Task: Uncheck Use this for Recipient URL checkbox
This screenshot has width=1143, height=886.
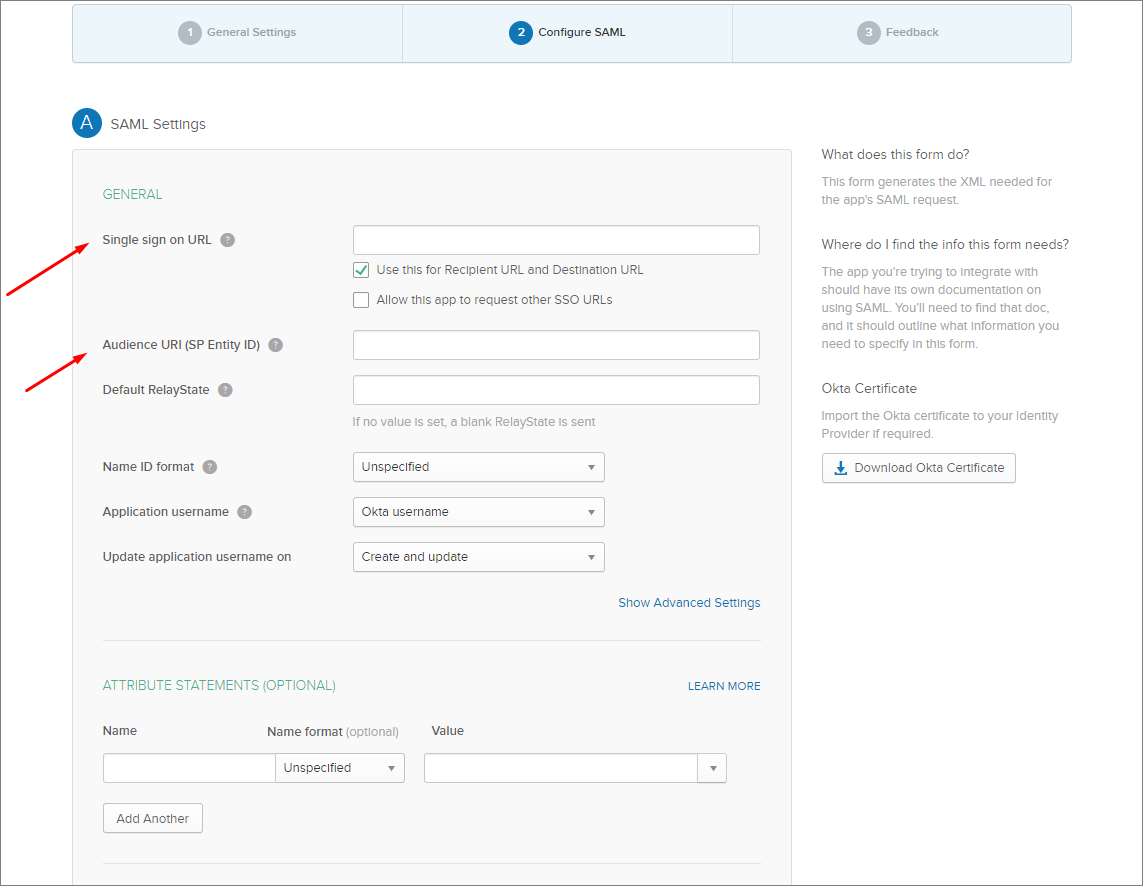Action: pyautogui.click(x=361, y=270)
